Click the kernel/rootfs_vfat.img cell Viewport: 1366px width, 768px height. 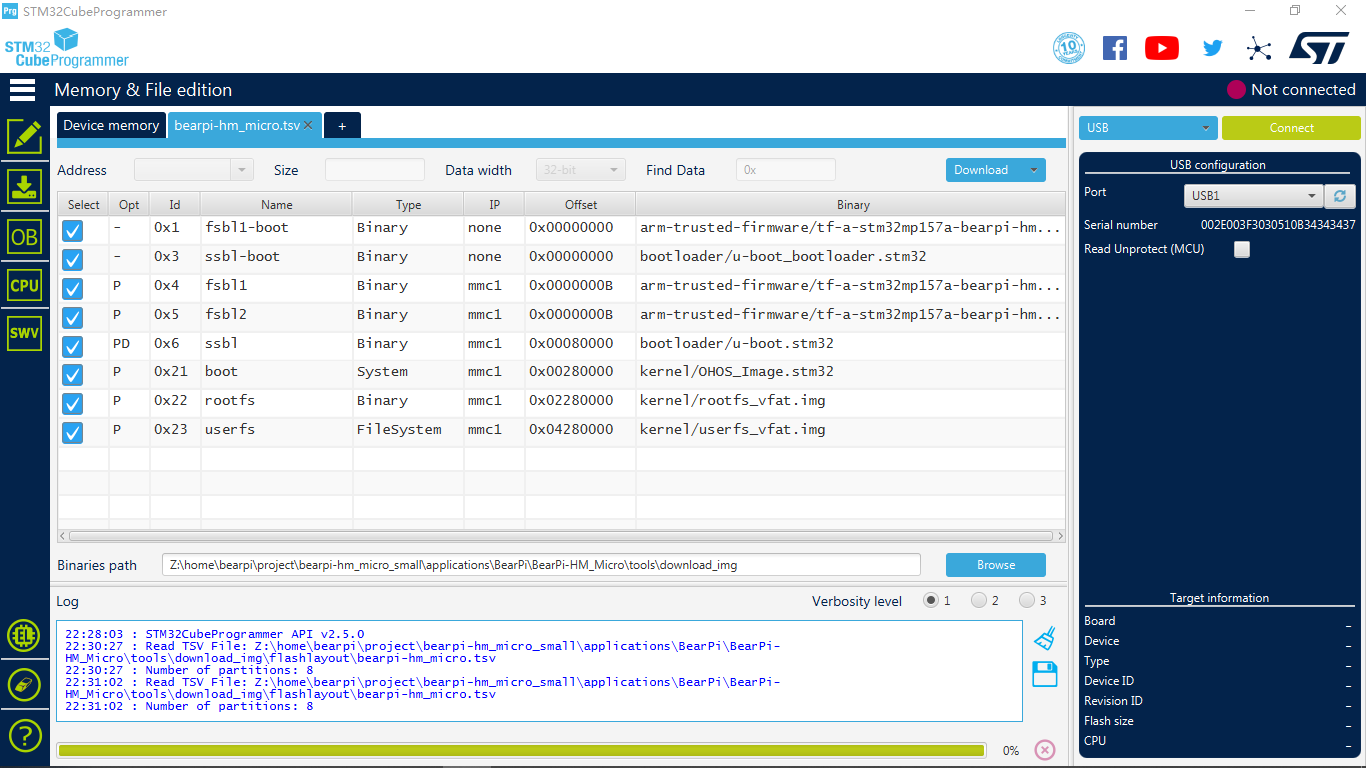click(x=851, y=401)
